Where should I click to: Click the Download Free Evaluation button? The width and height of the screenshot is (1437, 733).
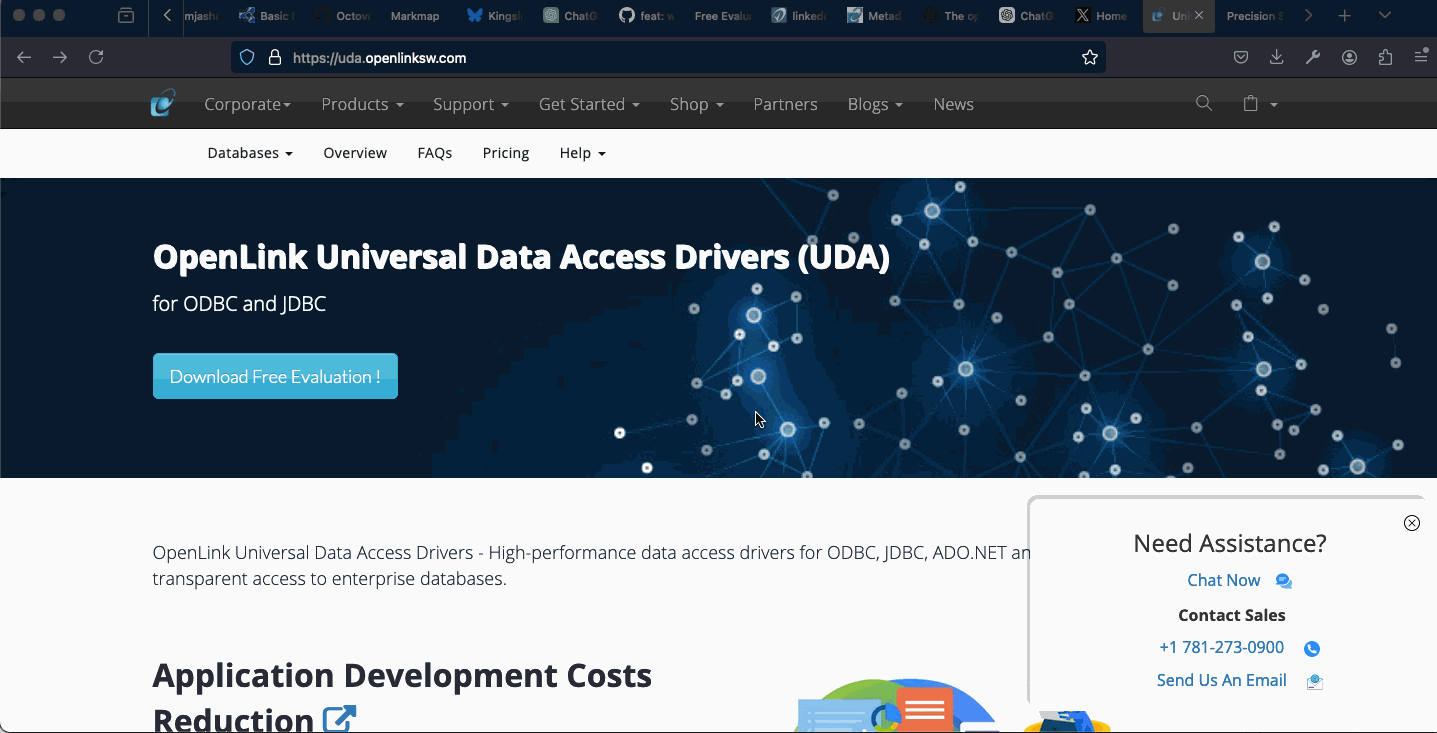click(x=275, y=376)
